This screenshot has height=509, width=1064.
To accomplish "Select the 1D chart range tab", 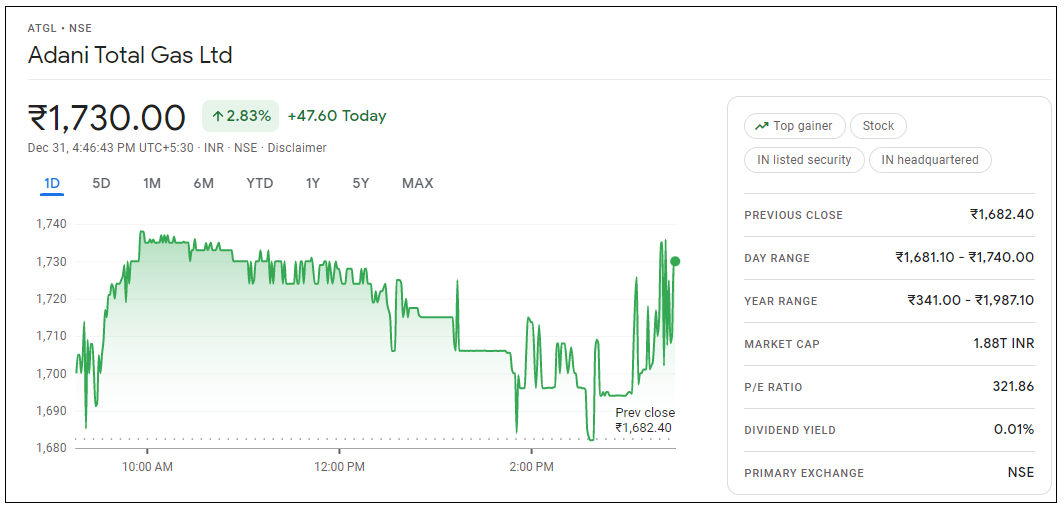I will click(52, 183).
